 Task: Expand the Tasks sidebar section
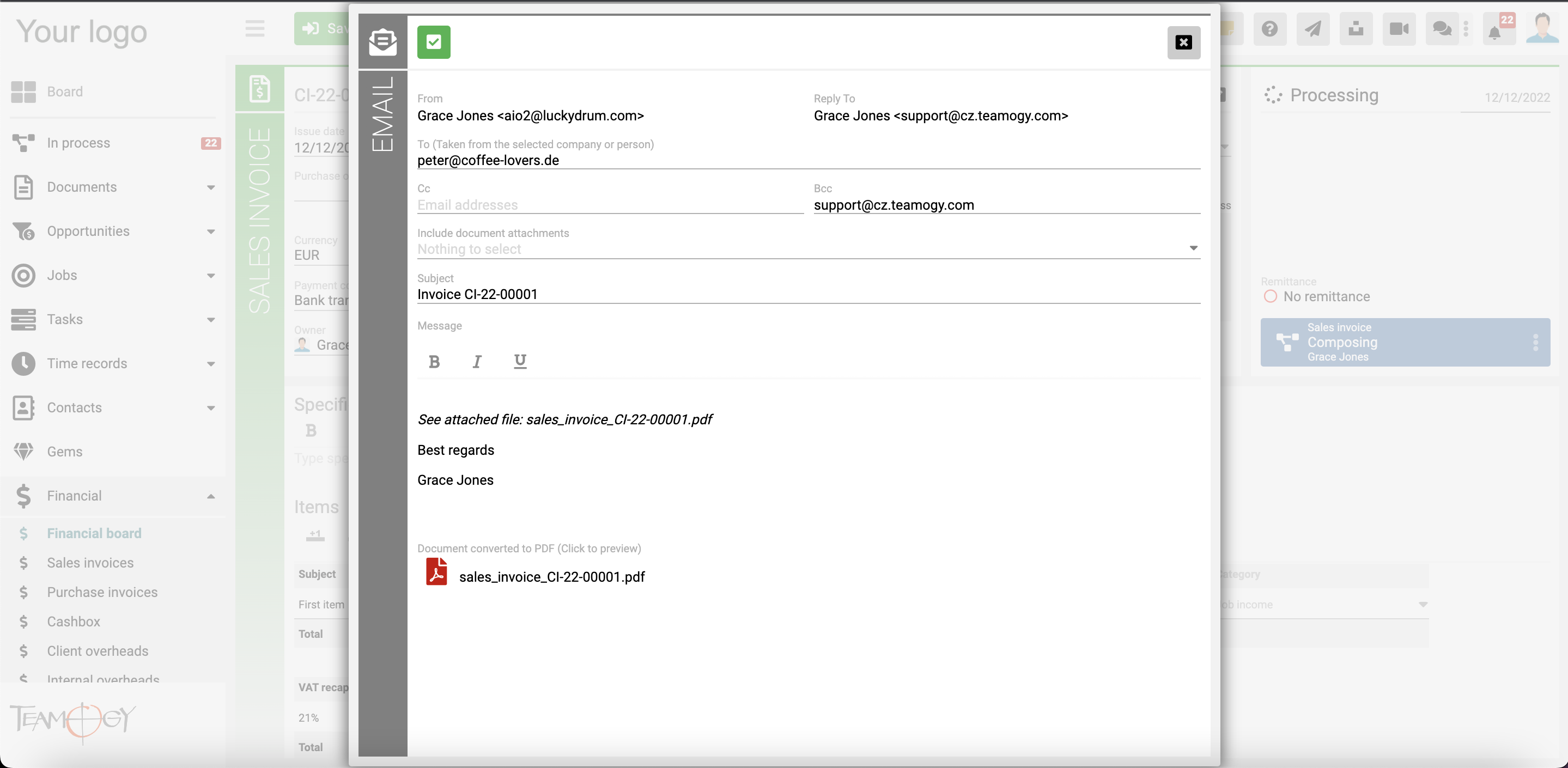211,320
